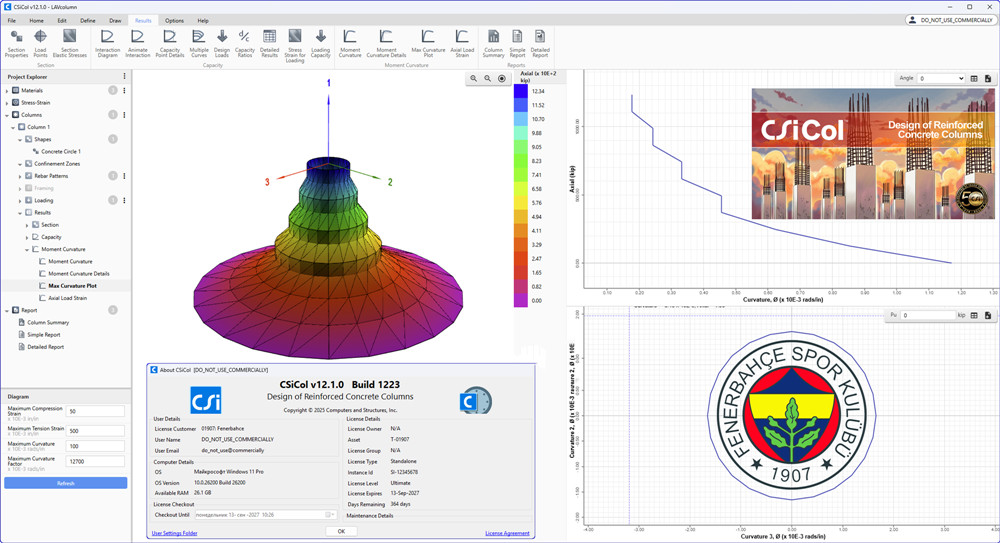
Task: Show Section Elastic Stresses
Action: click(70, 43)
